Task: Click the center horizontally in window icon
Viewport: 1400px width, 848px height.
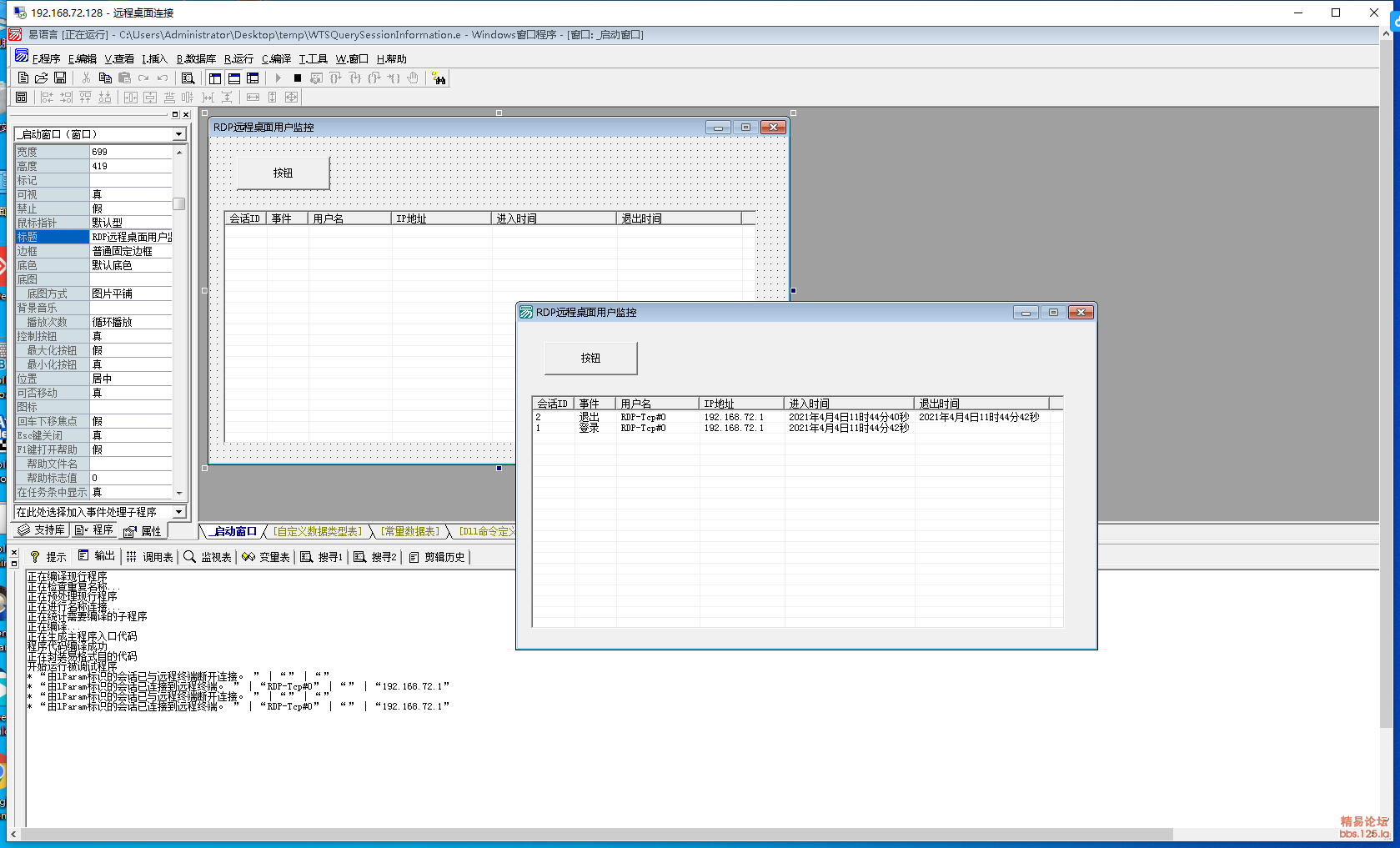Action: [131, 97]
